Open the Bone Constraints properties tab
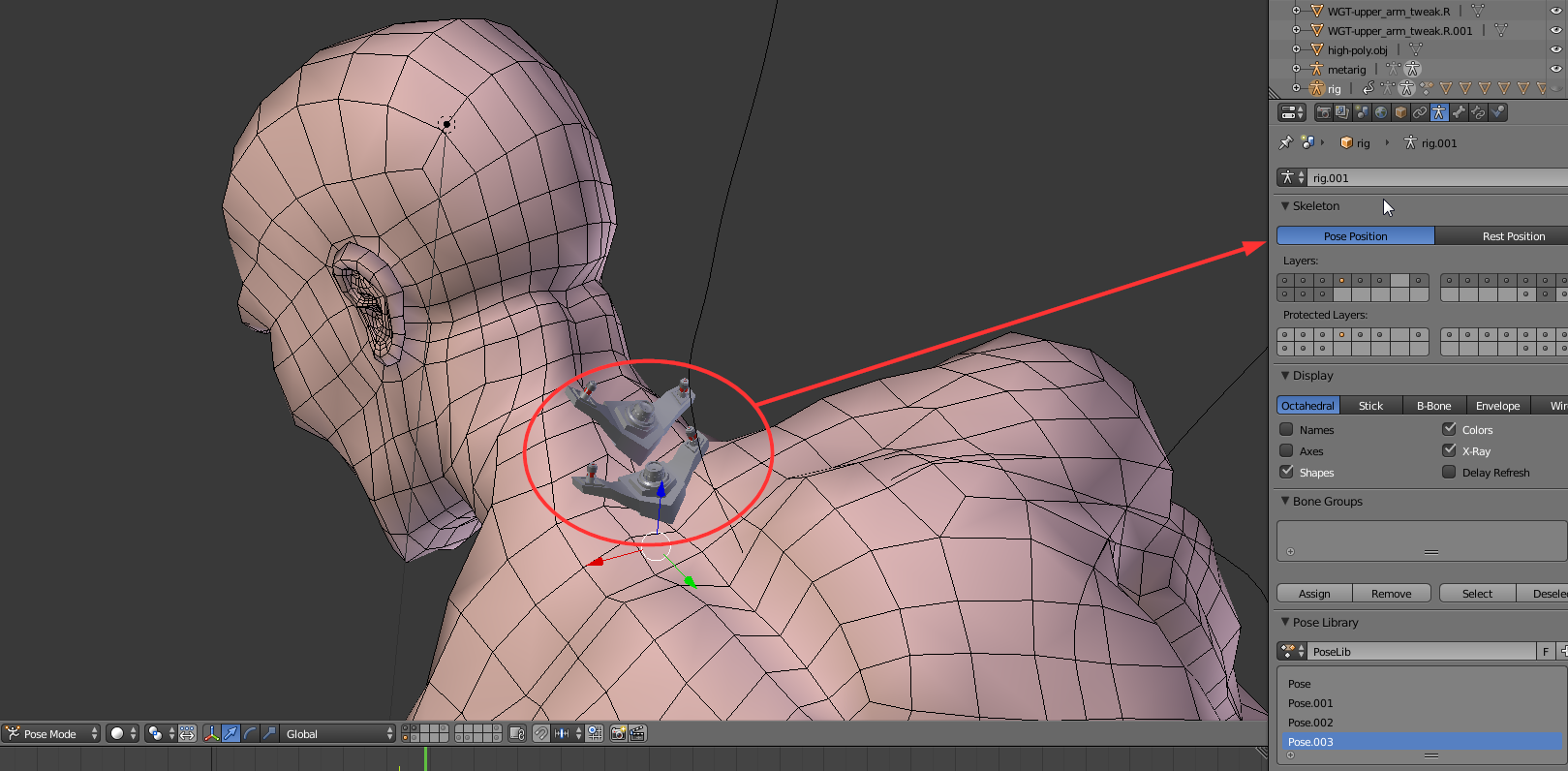The width and height of the screenshot is (1568, 771). [x=1478, y=112]
